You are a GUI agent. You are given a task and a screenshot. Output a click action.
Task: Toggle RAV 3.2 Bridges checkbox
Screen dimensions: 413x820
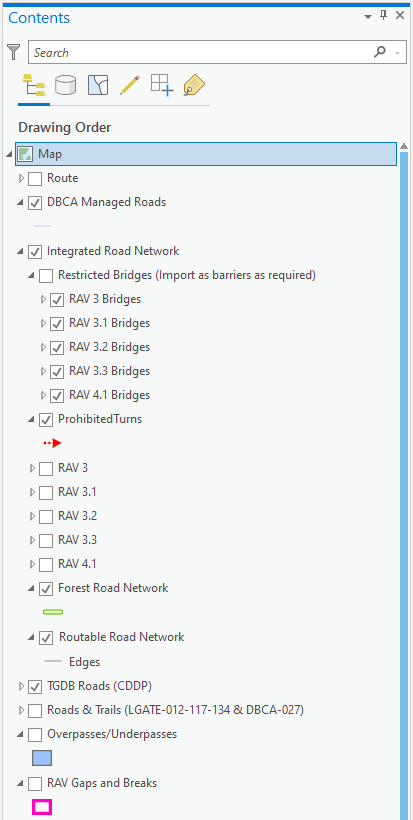tap(57, 348)
